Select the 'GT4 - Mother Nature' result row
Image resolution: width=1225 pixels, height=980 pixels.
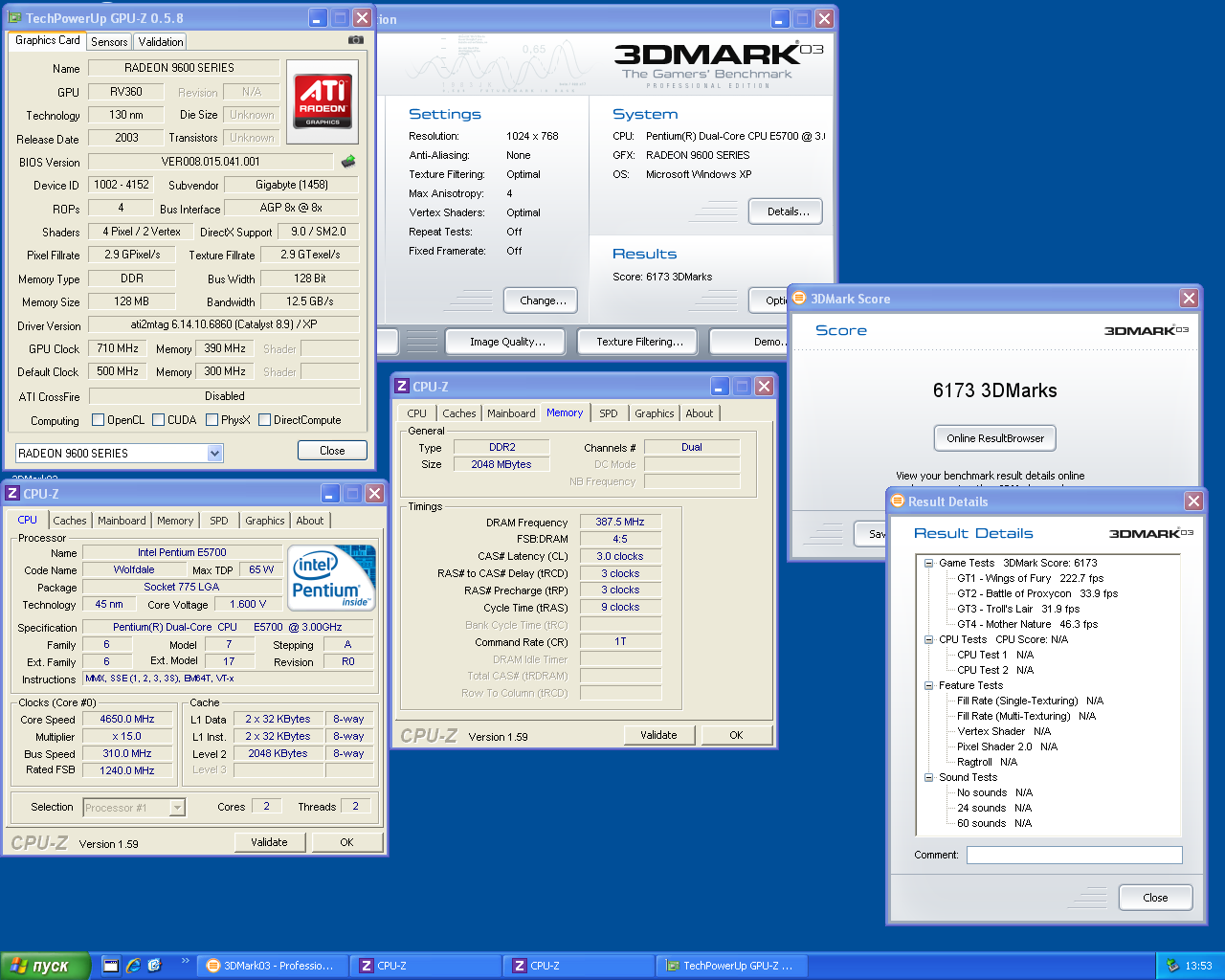click(x=1027, y=624)
